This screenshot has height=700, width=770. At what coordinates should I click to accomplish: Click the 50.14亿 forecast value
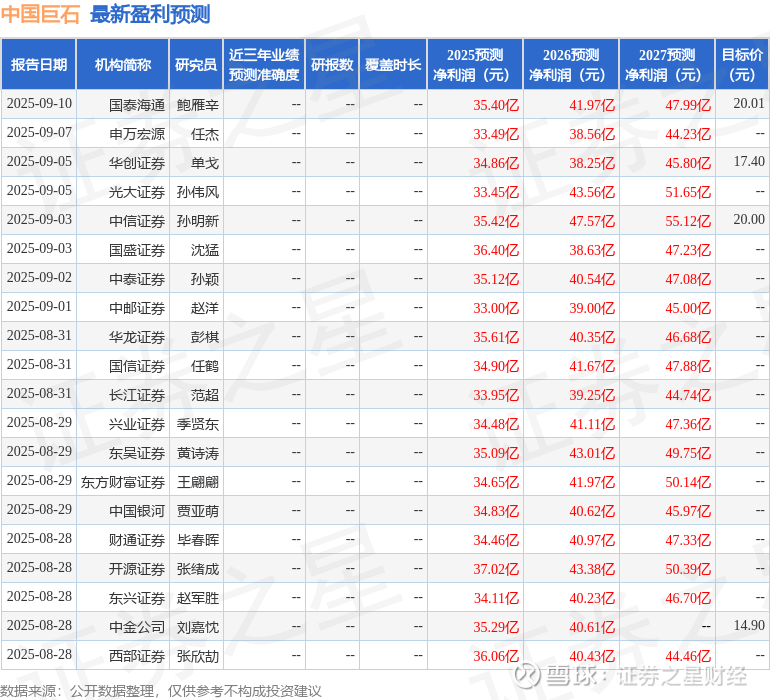tap(688, 482)
